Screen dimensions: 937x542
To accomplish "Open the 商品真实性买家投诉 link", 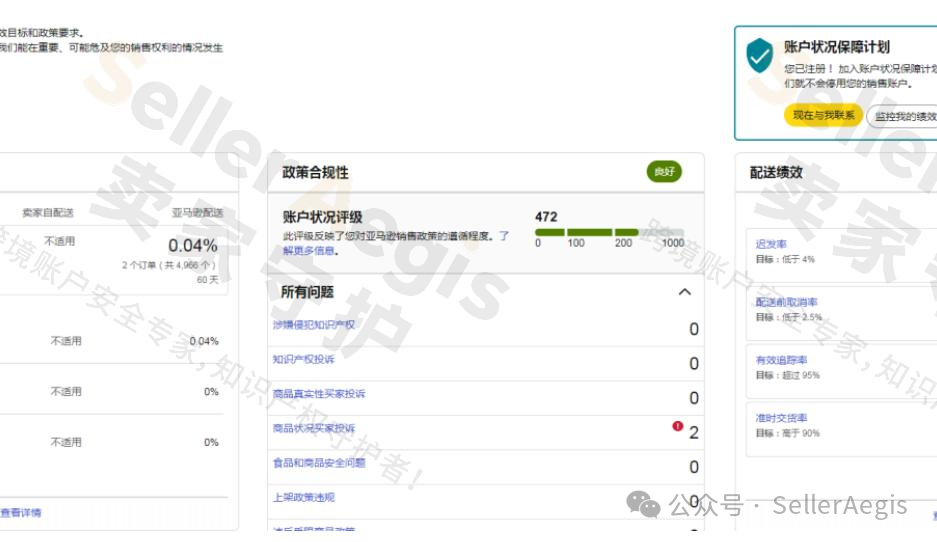I will 319,394.
